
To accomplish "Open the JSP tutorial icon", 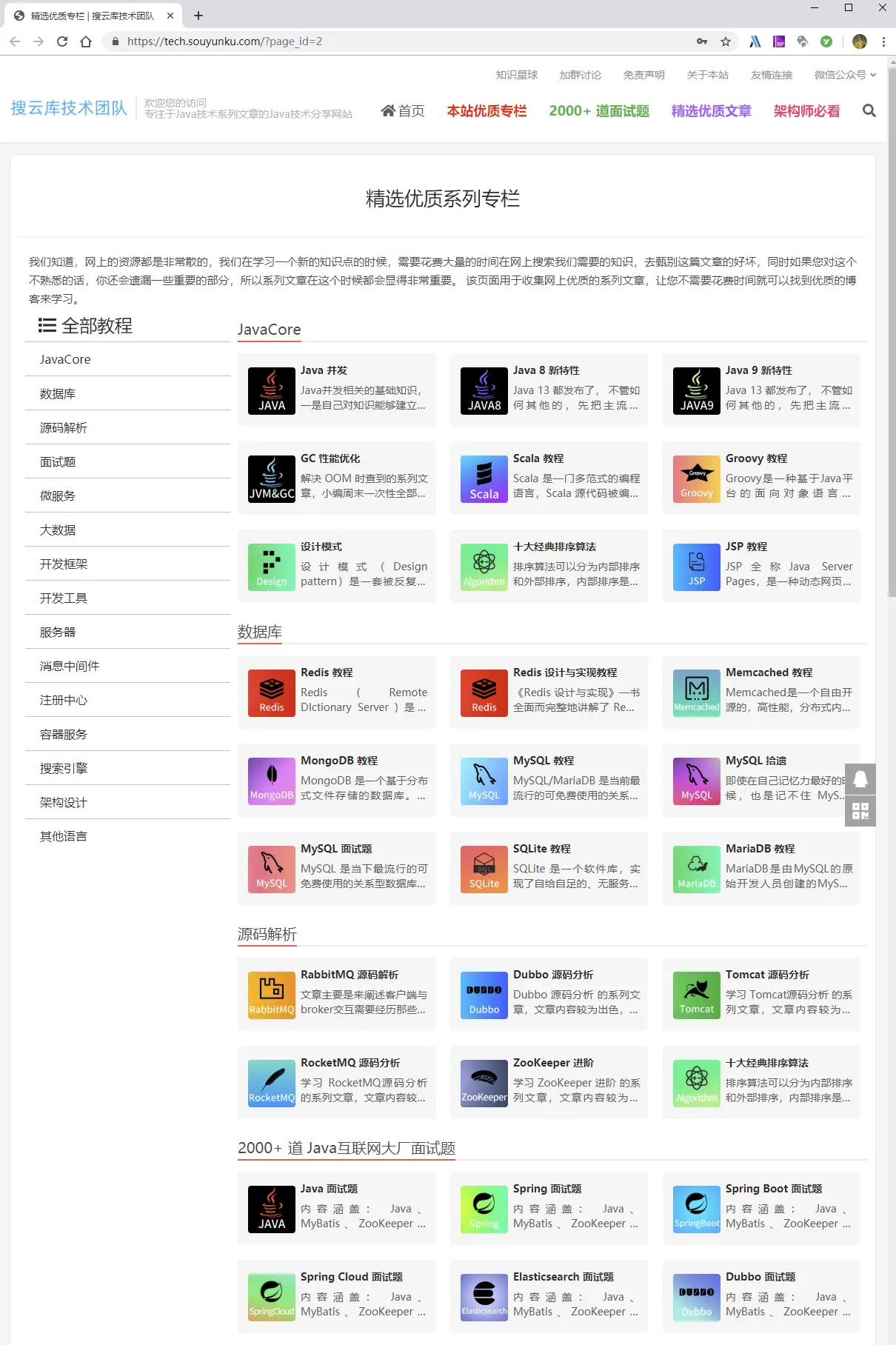I will (697, 567).
